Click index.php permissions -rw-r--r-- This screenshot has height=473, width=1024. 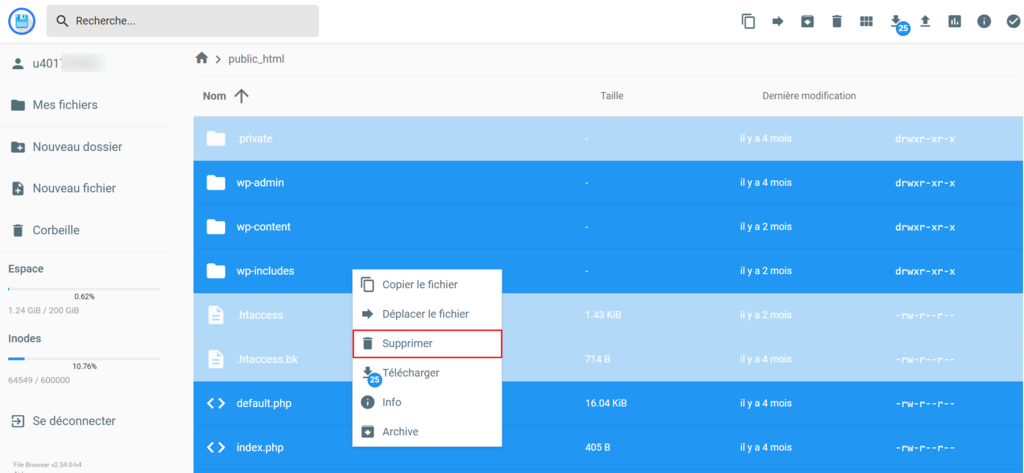(925, 448)
